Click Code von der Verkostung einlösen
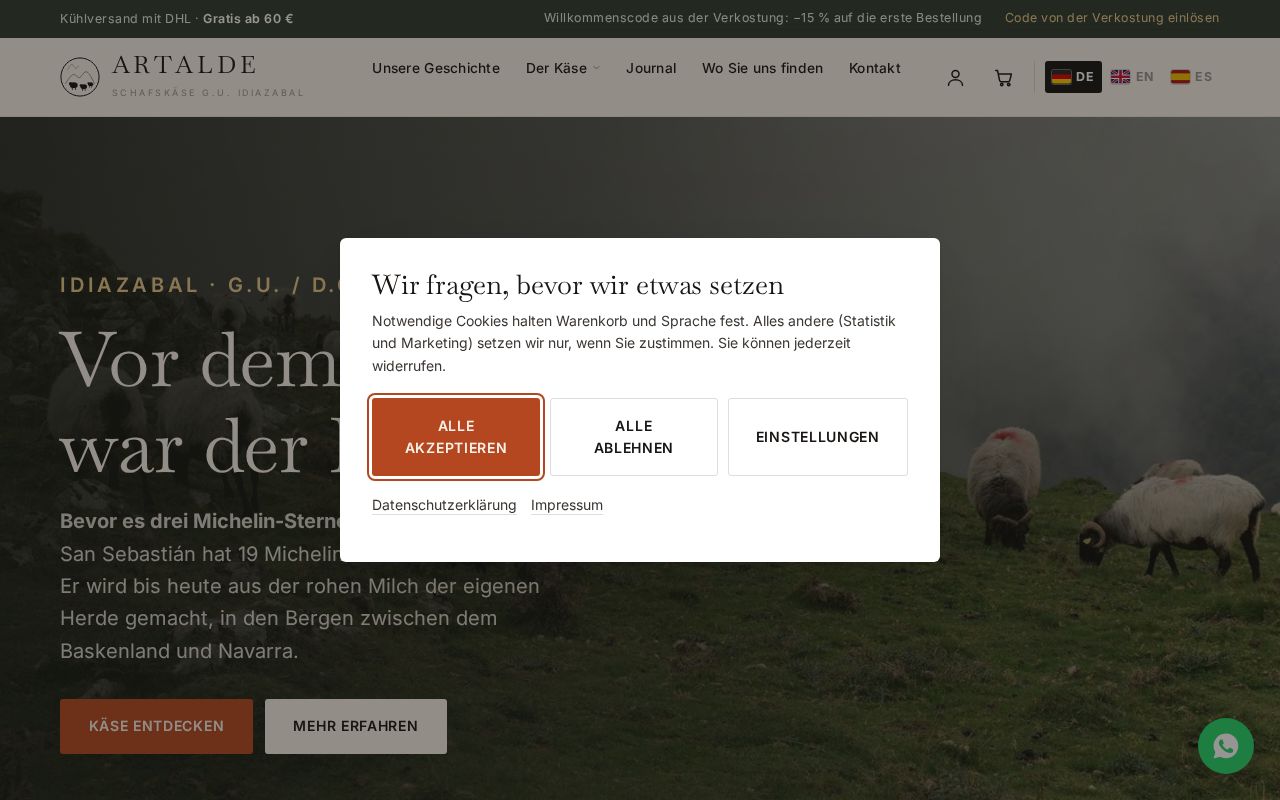The width and height of the screenshot is (1280, 800). (x=1112, y=18)
